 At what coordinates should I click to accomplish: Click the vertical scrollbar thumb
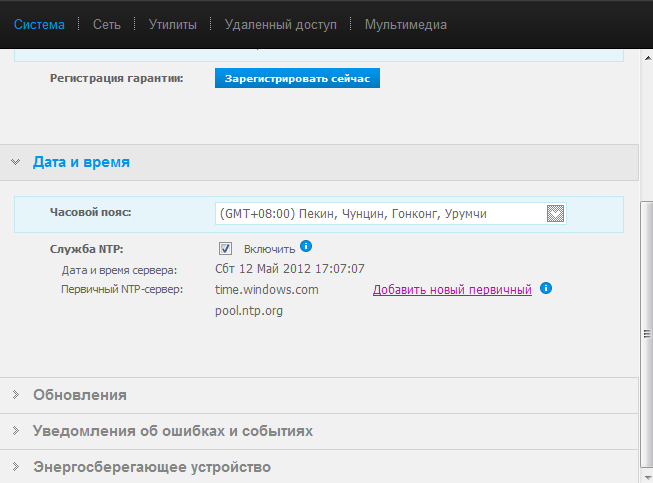point(647,334)
